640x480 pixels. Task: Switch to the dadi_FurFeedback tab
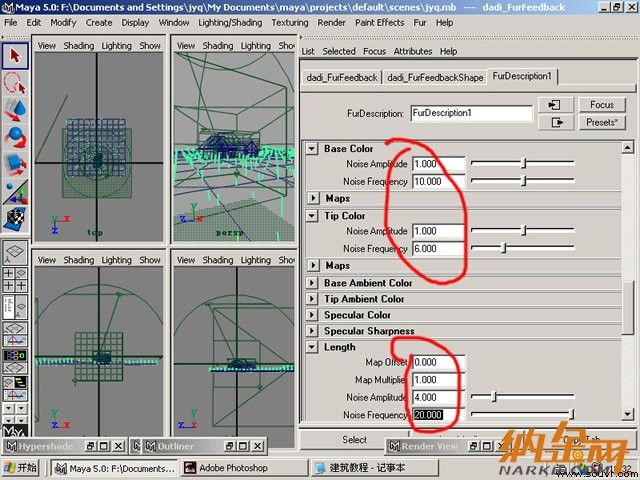click(x=342, y=77)
